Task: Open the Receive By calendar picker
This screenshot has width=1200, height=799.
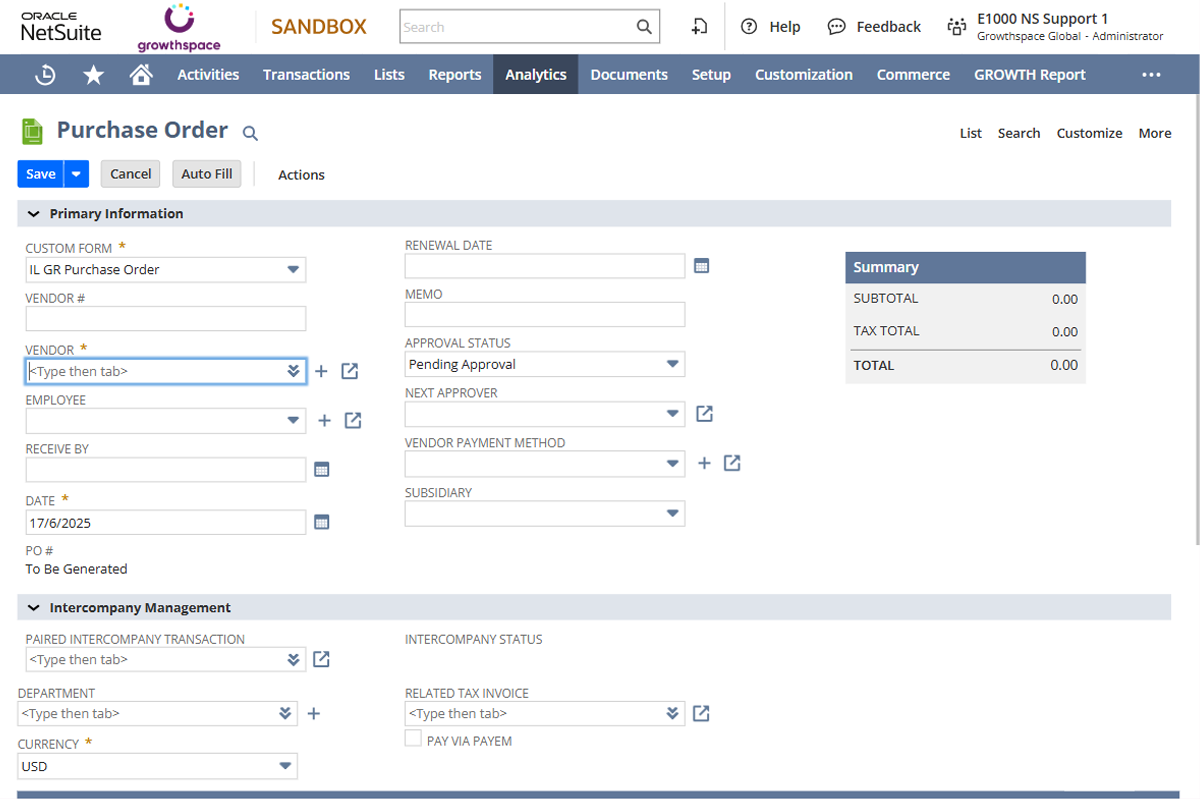Action: (x=322, y=470)
